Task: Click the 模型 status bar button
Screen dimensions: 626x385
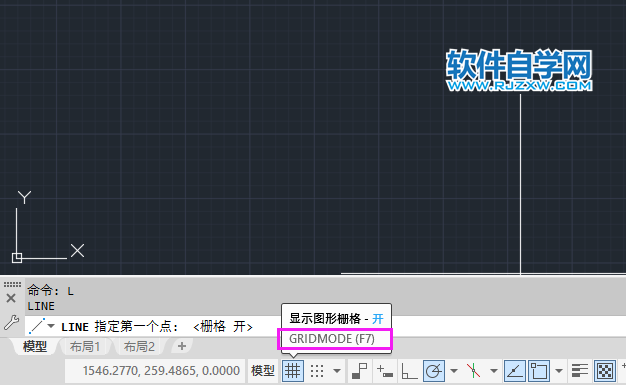Action: pos(263,371)
